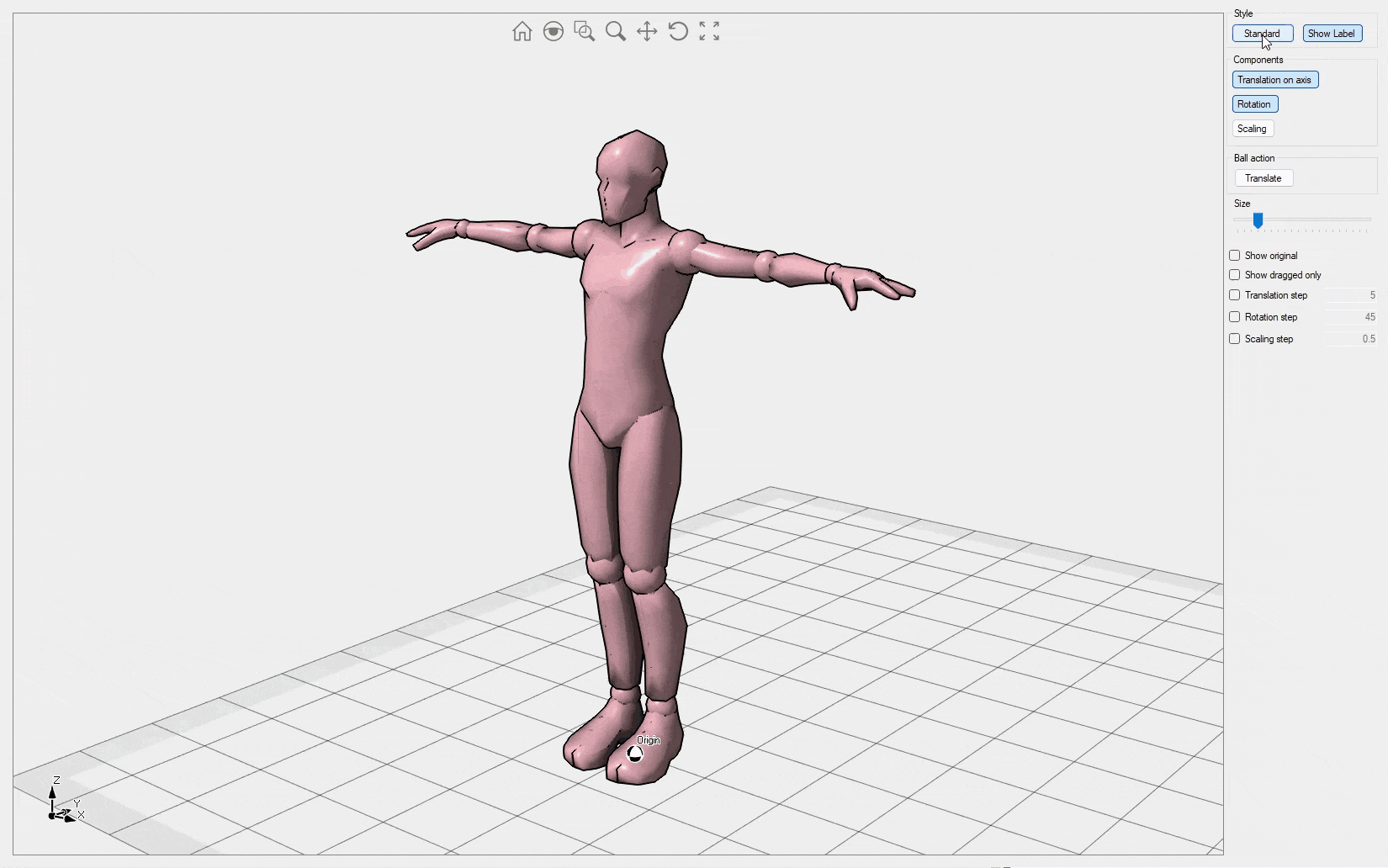Image resolution: width=1388 pixels, height=868 pixels.
Task: Click the Translation step value field
Action: pos(1352,295)
